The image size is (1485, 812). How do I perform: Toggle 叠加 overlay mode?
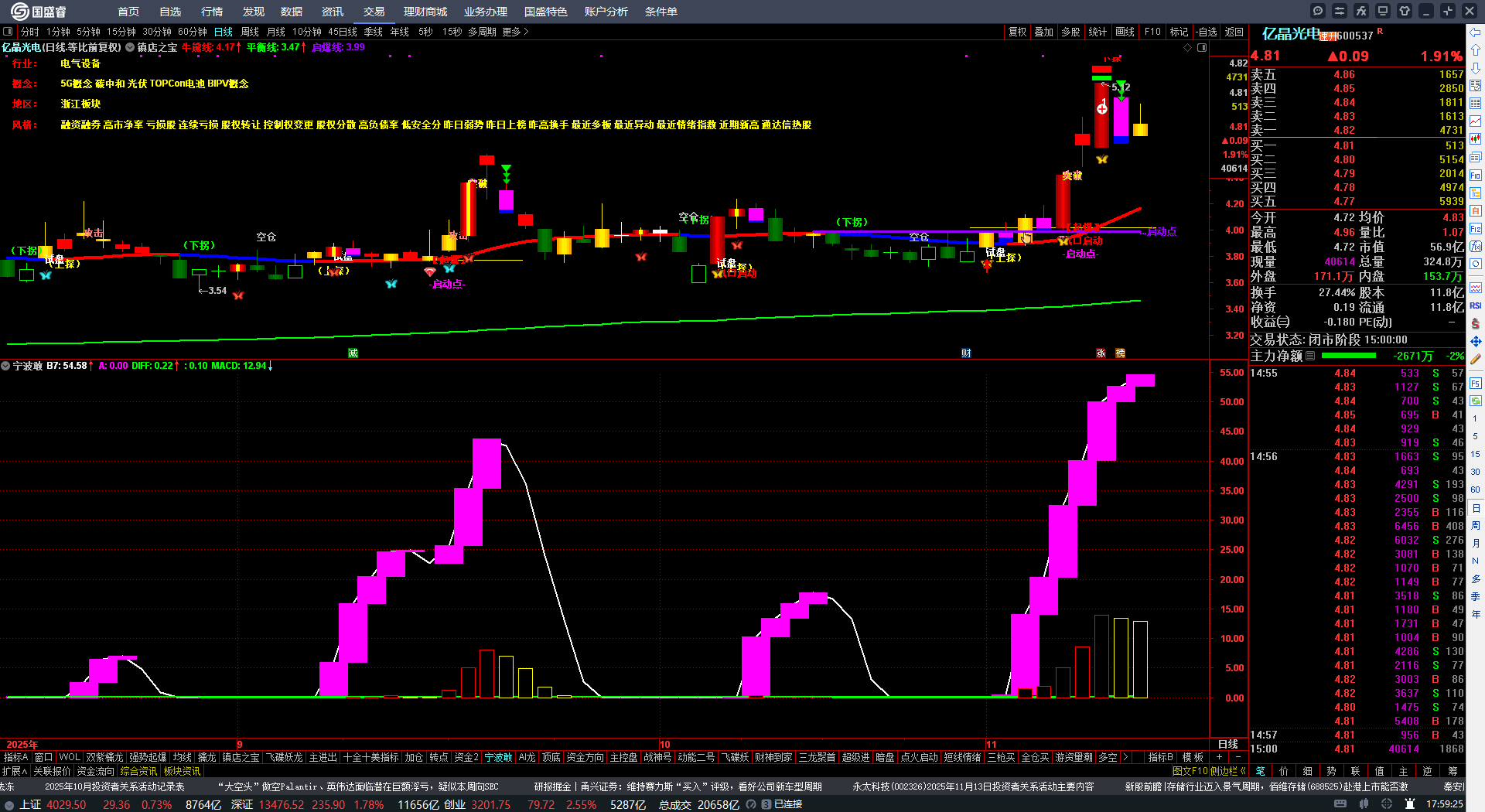(1044, 32)
